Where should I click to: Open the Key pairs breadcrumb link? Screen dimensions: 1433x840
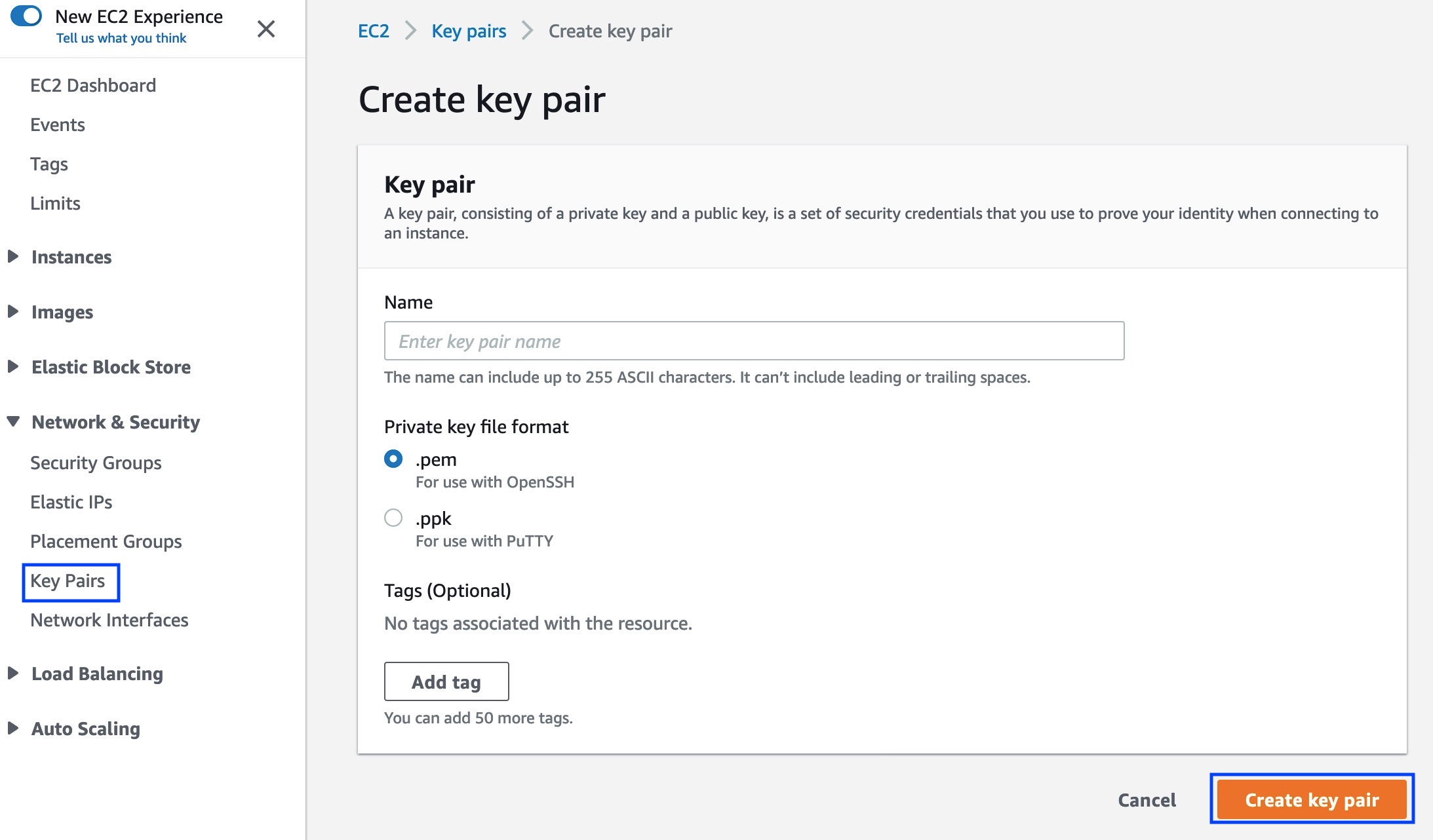coord(469,31)
